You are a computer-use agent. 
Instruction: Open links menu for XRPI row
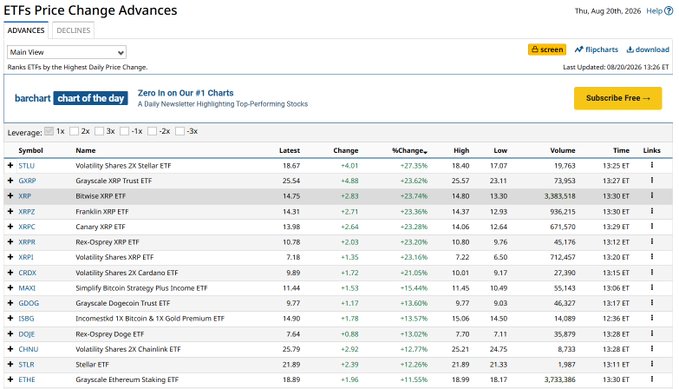click(652, 256)
